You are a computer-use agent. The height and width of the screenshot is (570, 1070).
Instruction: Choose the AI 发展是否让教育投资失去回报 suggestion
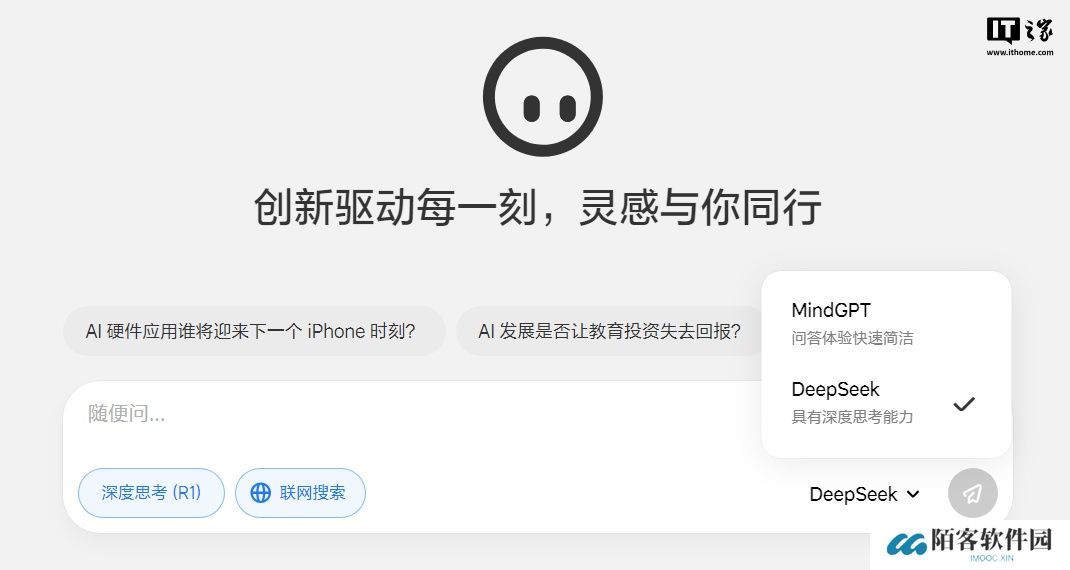(x=609, y=331)
